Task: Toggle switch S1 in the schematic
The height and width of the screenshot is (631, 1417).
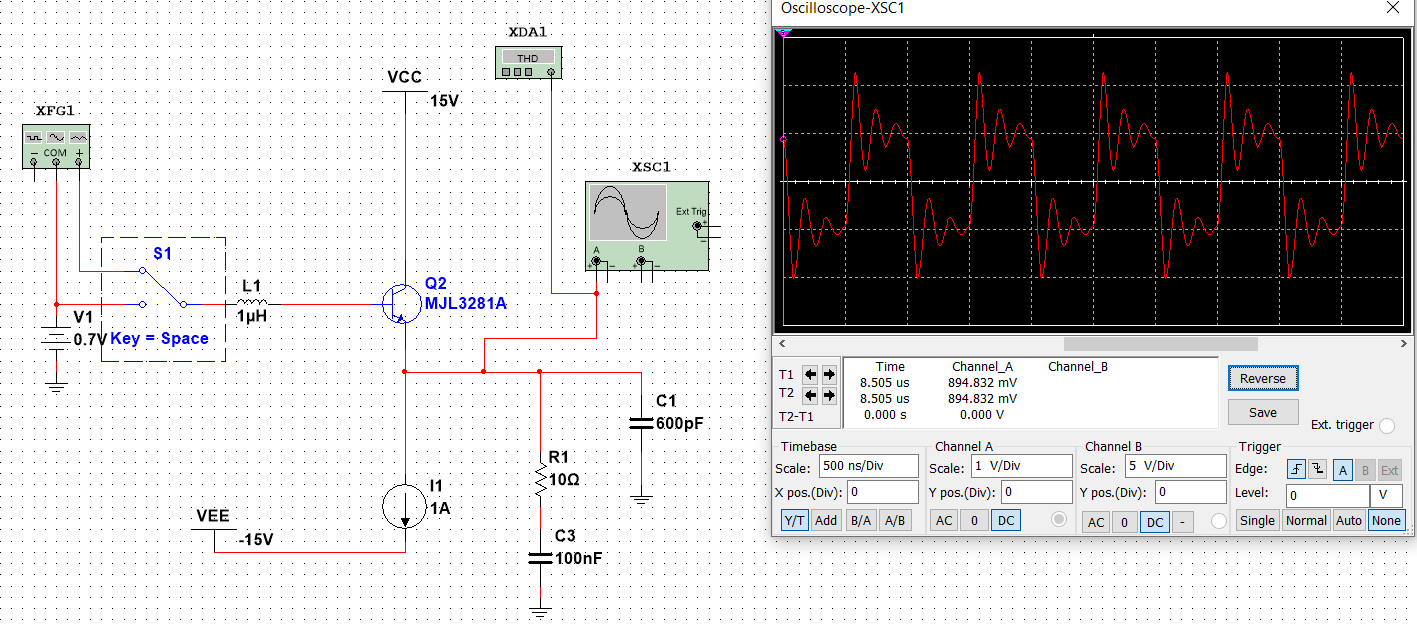Action: (x=163, y=287)
